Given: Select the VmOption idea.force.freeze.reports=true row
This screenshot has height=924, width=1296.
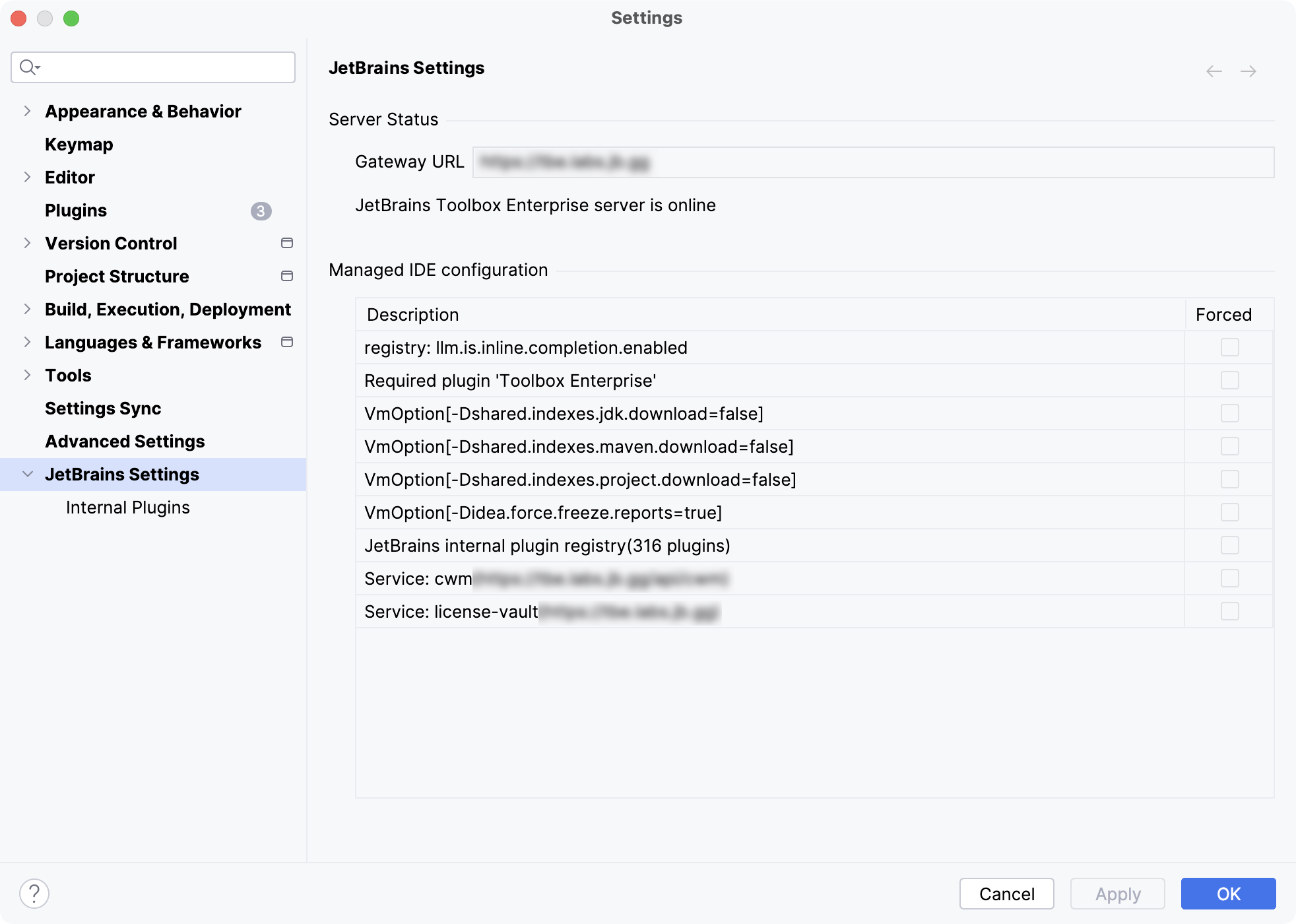Looking at the screenshot, I should 814,512.
